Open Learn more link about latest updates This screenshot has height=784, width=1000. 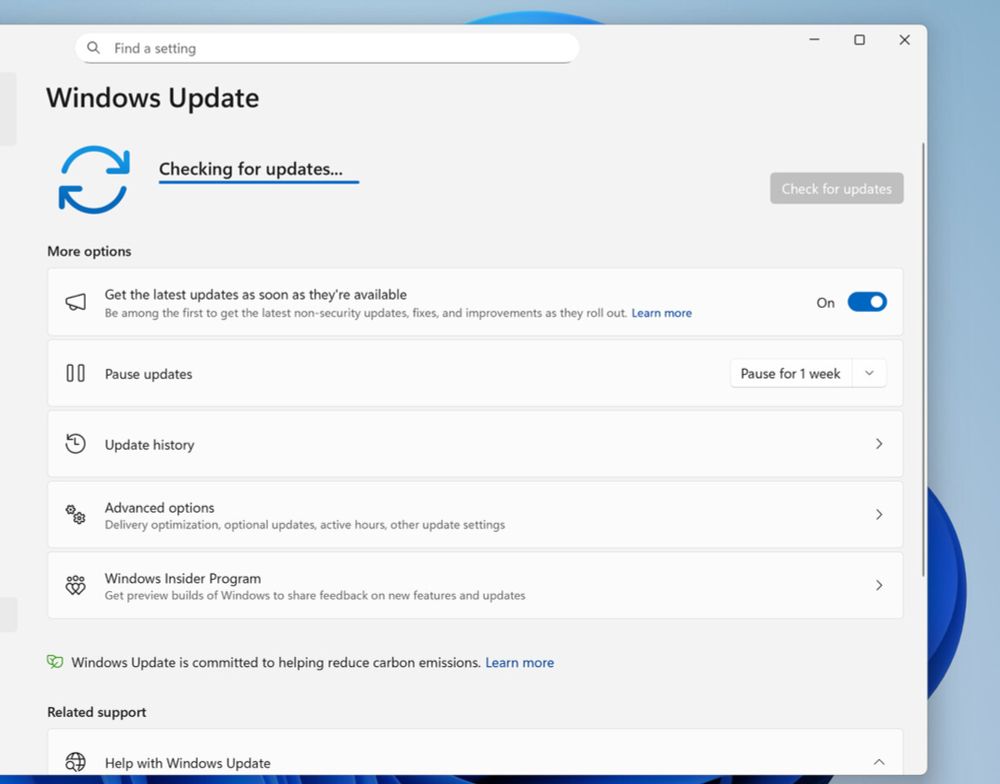(x=661, y=313)
